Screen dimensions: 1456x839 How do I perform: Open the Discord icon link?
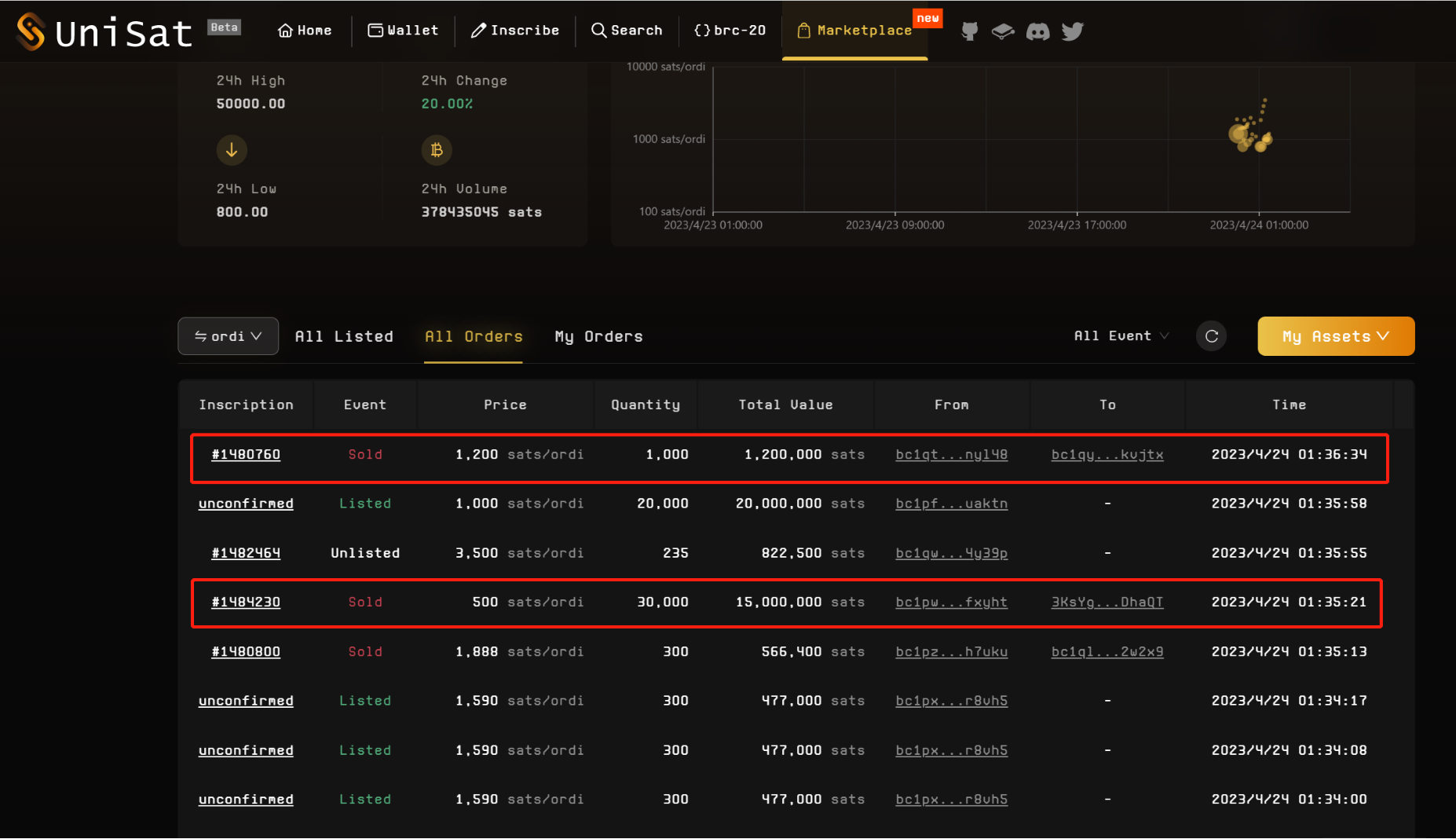[x=1037, y=31]
